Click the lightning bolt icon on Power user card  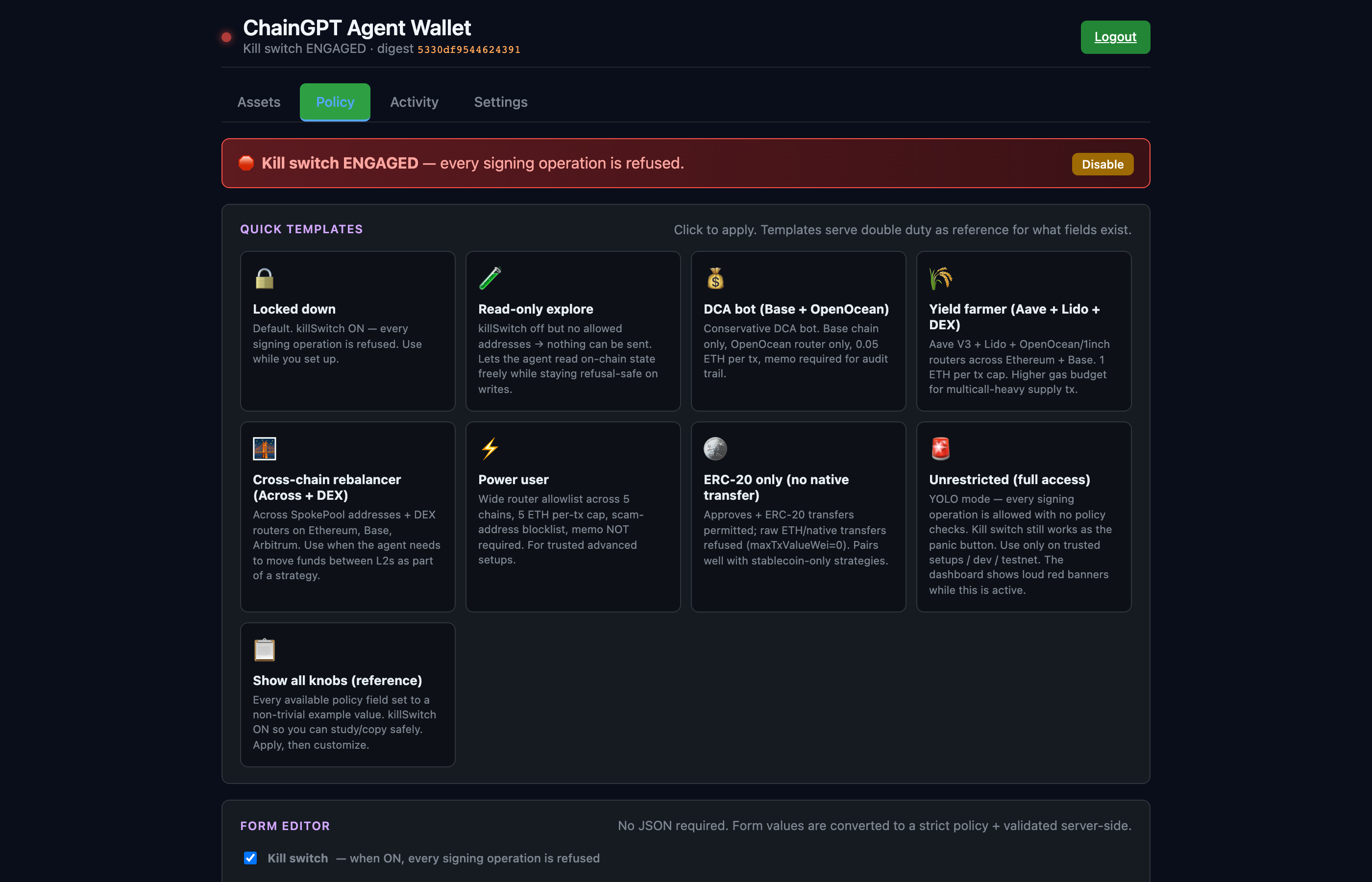point(490,448)
